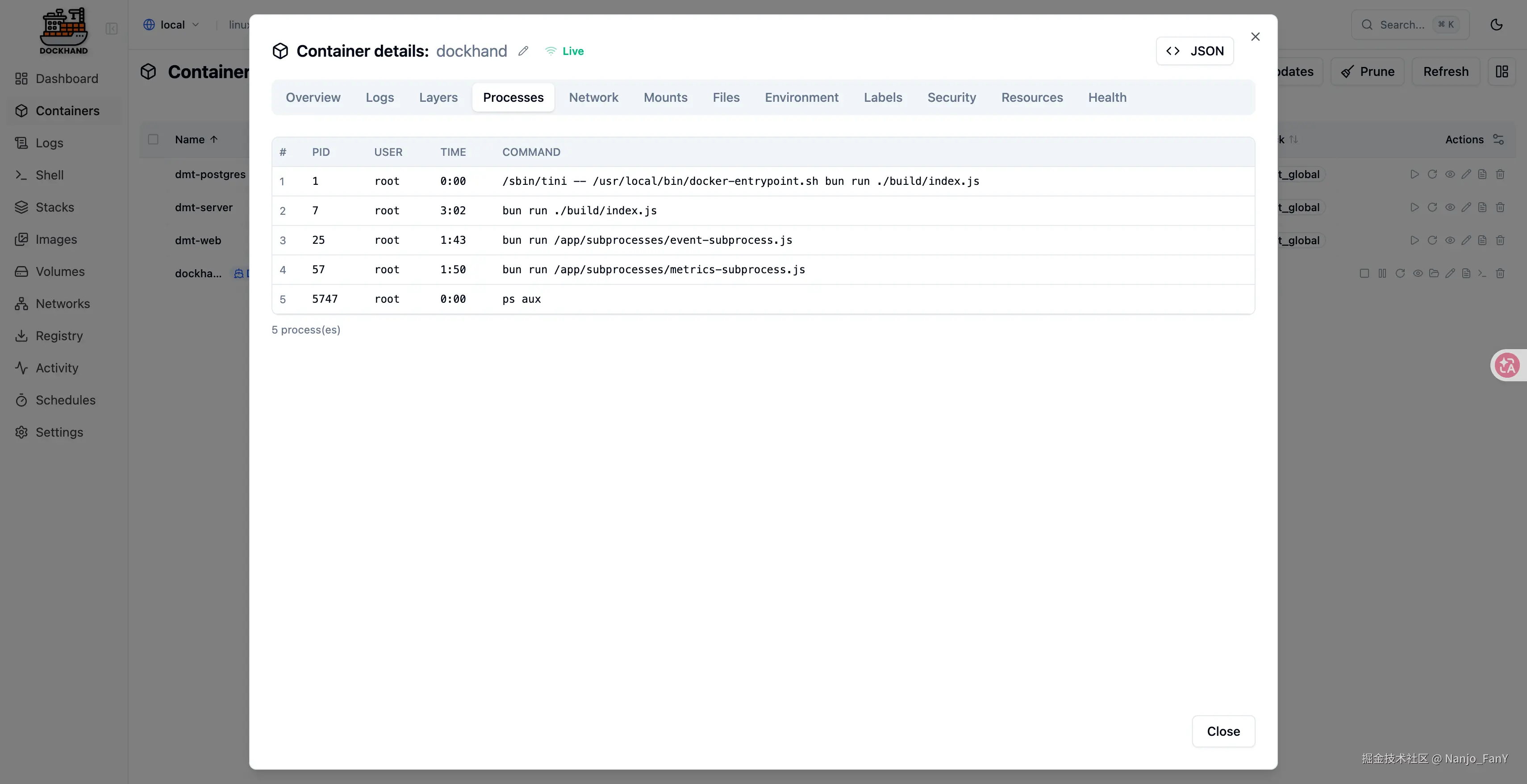Click the pencil icon beside dockhand name
This screenshot has width=1527, height=784.
[523, 51]
